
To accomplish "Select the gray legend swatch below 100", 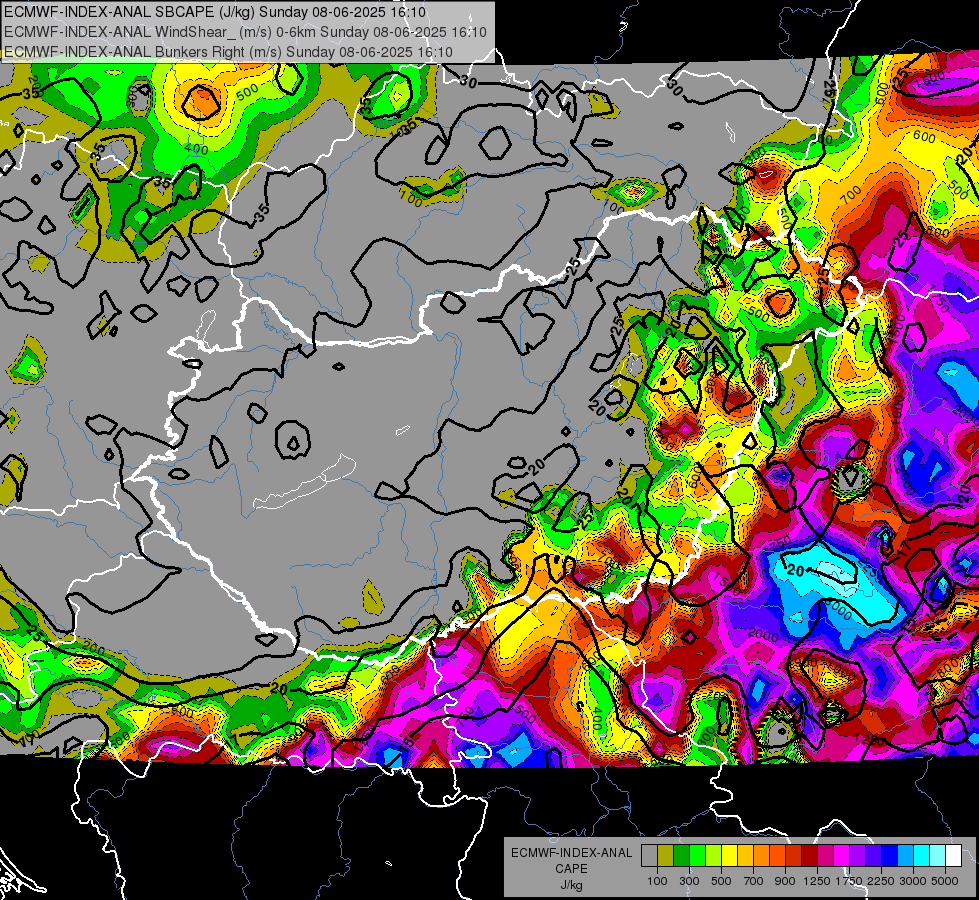I will click(x=649, y=856).
